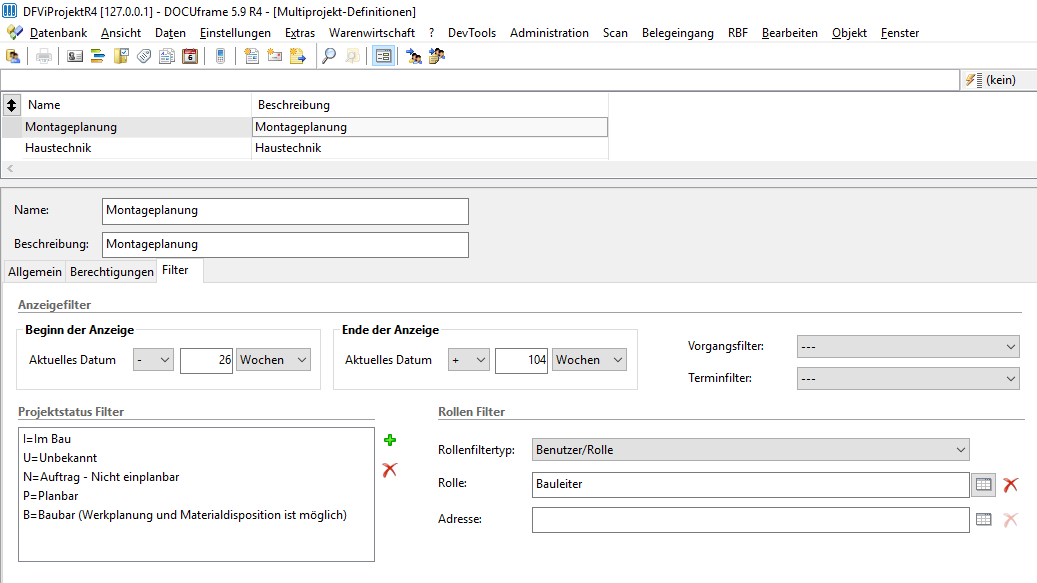1037x583 pixels.
Task: Click the Name input field
Action: [x=285, y=211]
